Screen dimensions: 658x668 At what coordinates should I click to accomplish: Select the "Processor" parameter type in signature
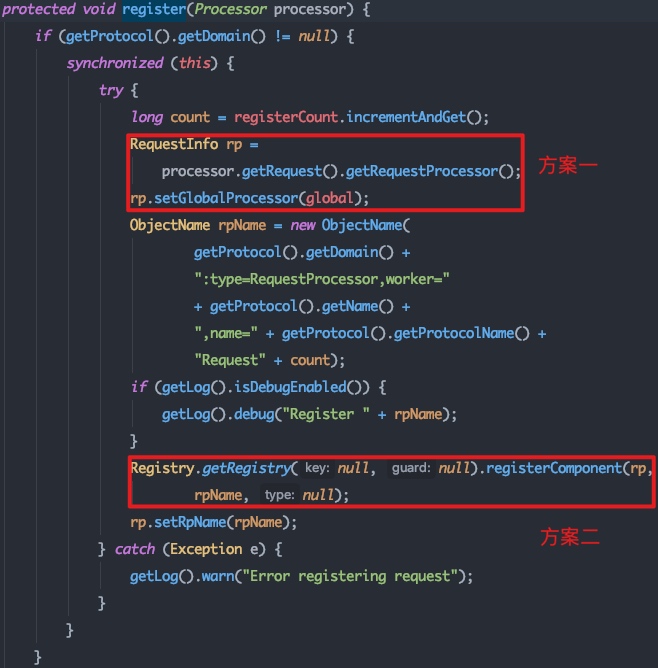(230, 9)
